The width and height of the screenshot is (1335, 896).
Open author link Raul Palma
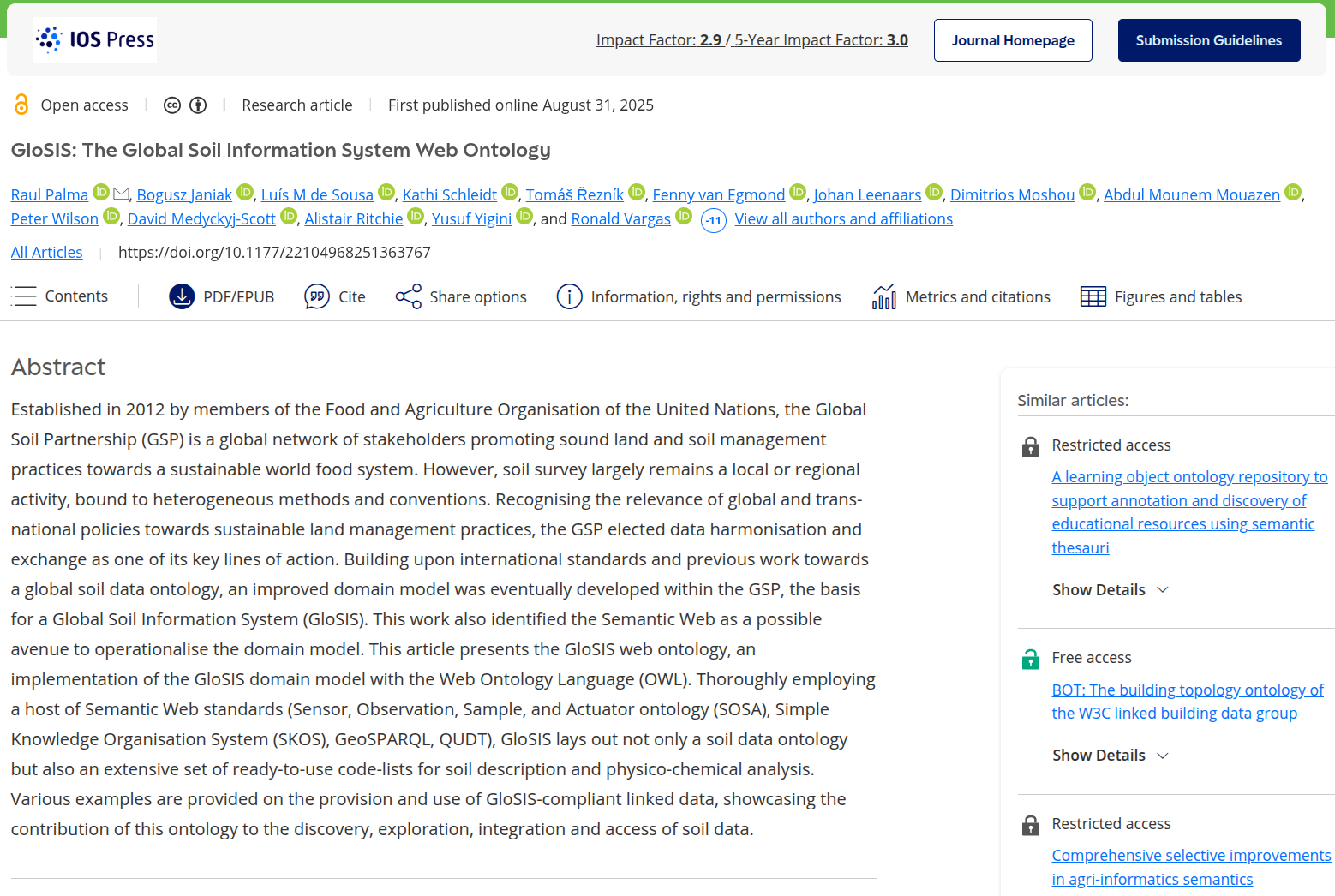(50, 195)
